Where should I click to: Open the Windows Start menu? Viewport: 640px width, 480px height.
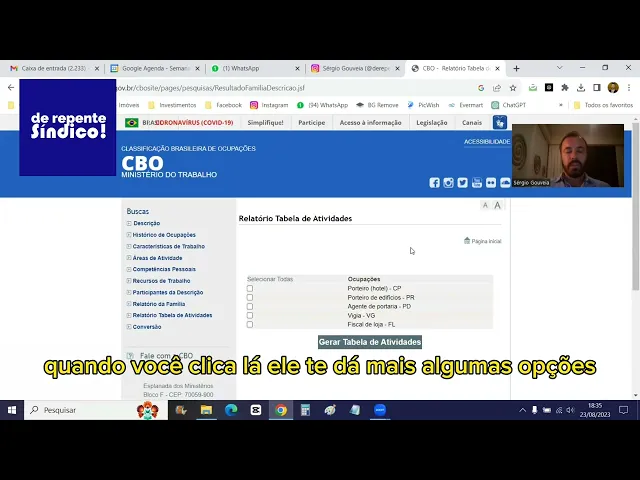pos(12,410)
